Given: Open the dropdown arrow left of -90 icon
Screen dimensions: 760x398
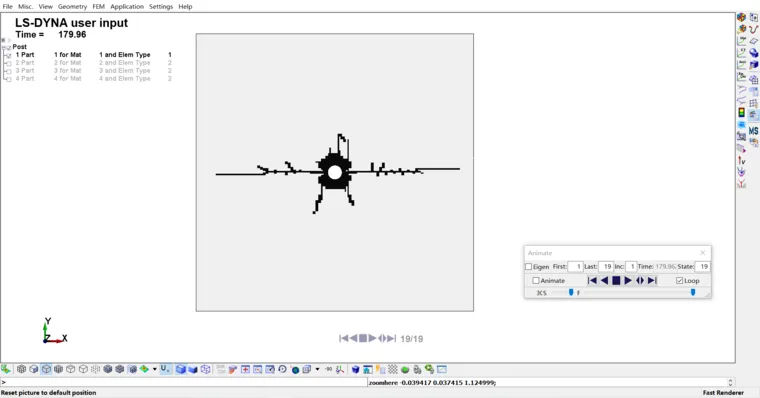Looking at the screenshot, I should point(317,369).
